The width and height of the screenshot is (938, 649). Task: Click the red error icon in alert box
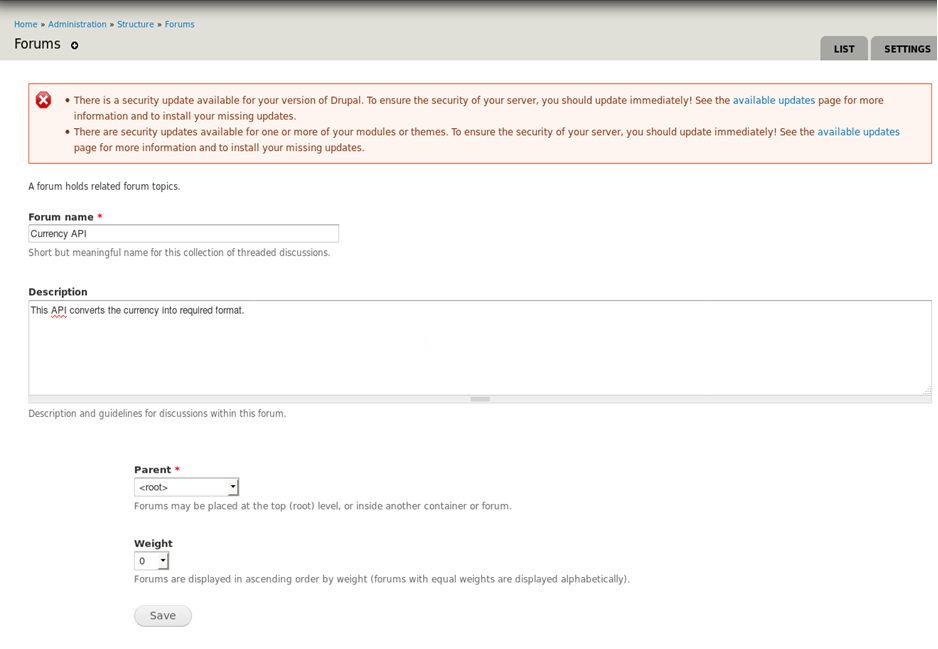[x=43, y=100]
